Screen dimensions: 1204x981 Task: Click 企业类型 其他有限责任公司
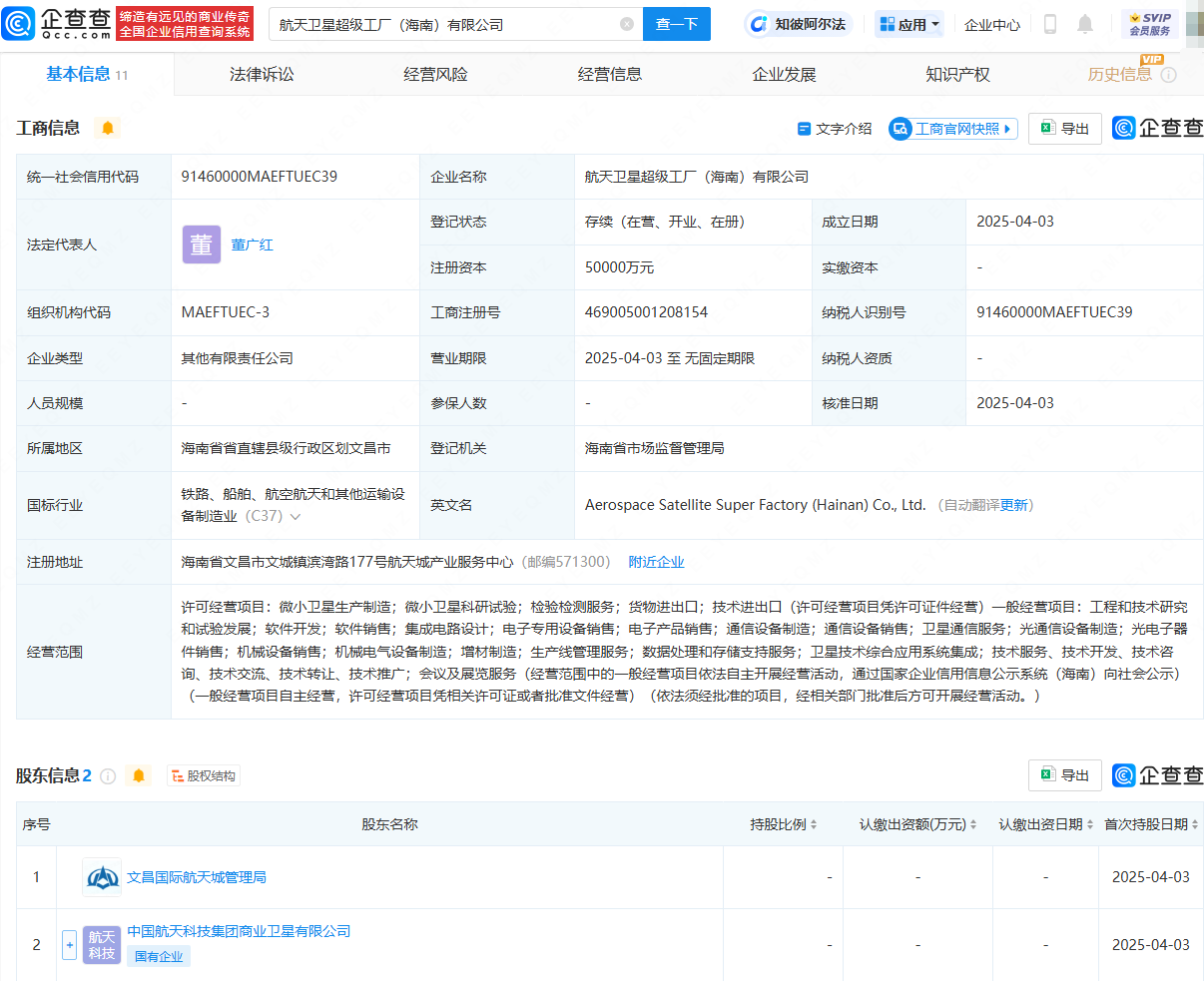238,358
